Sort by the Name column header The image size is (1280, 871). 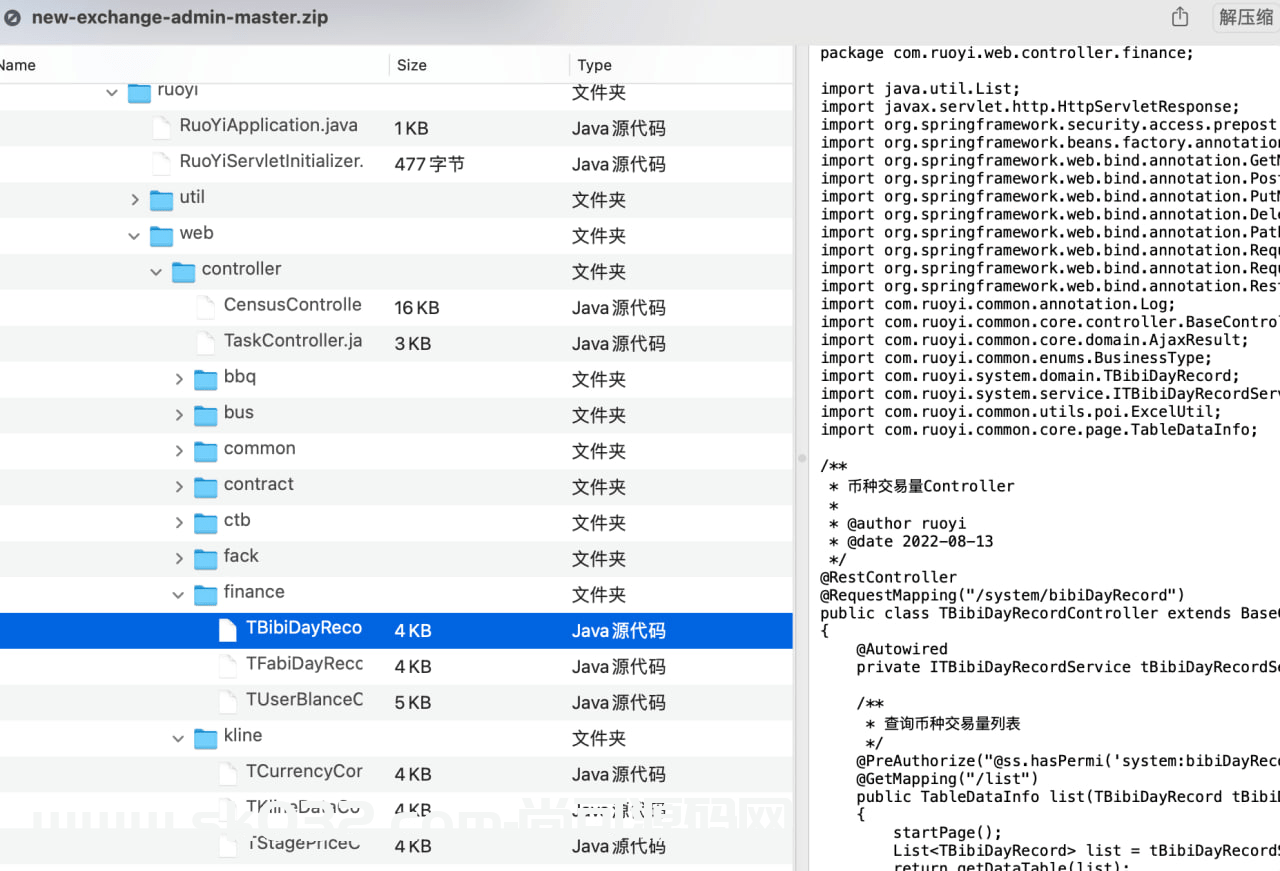pos(18,65)
